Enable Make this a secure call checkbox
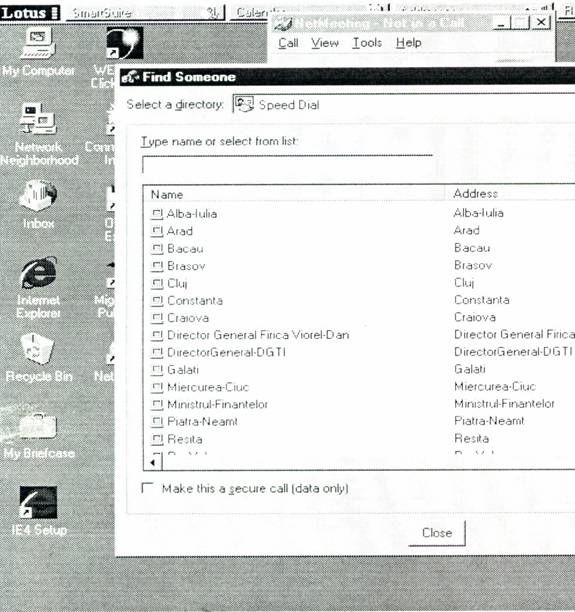The height and width of the screenshot is (612, 575). [148, 488]
